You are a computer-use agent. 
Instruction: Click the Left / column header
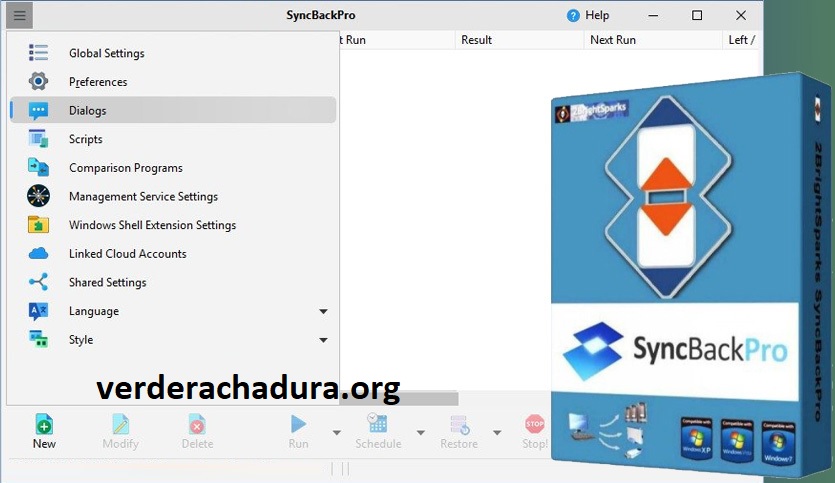pos(742,40)
